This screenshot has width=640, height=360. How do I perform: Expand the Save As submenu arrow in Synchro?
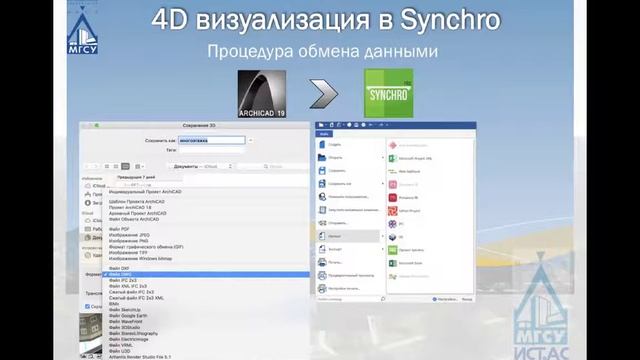(383, 184)
